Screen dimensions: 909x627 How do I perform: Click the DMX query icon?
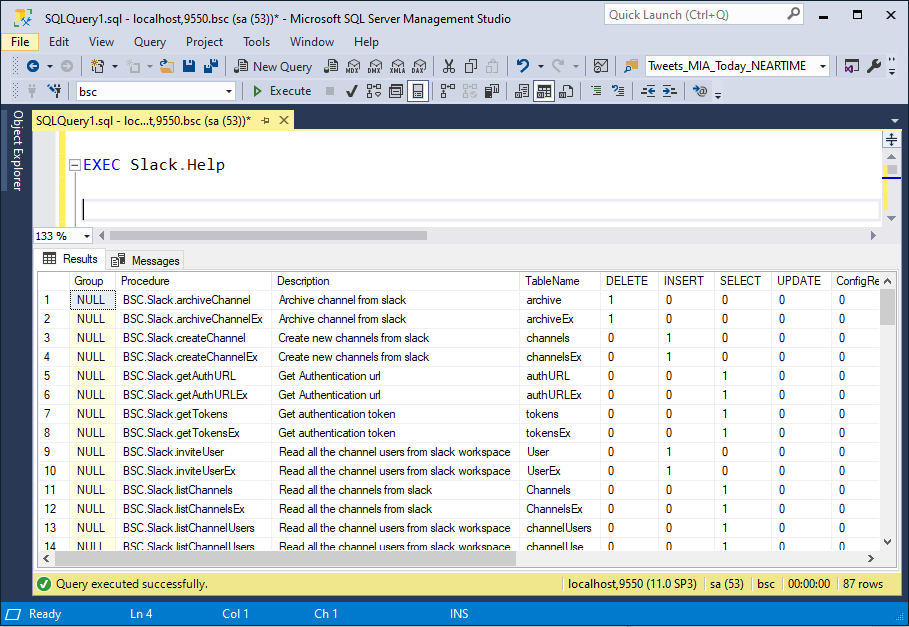[x=374, y=67]
